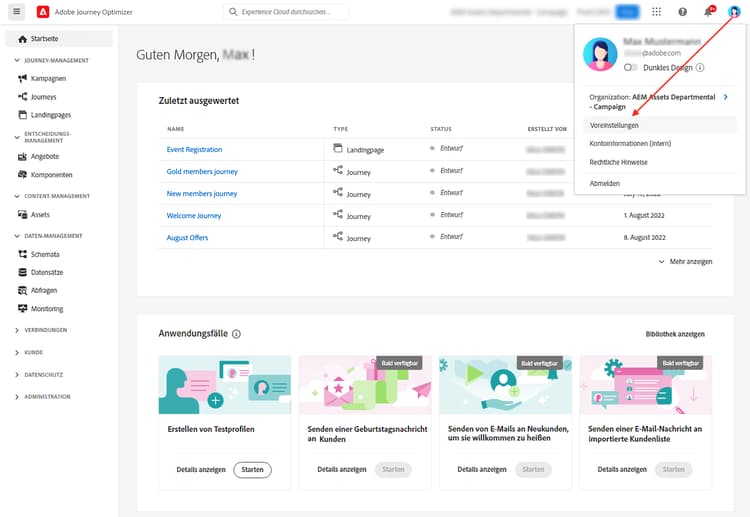Click the blue button in the top header

[x=627, y=12]
